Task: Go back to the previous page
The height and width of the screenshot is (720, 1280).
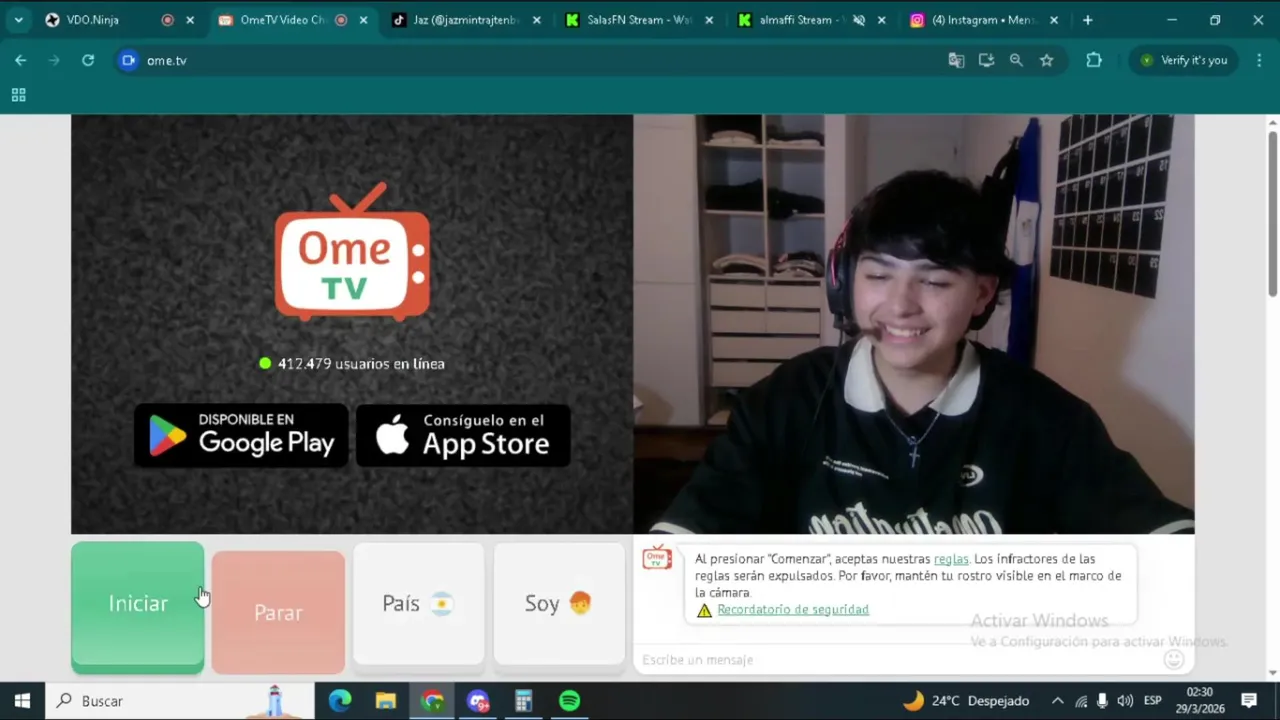Action: 21,60
